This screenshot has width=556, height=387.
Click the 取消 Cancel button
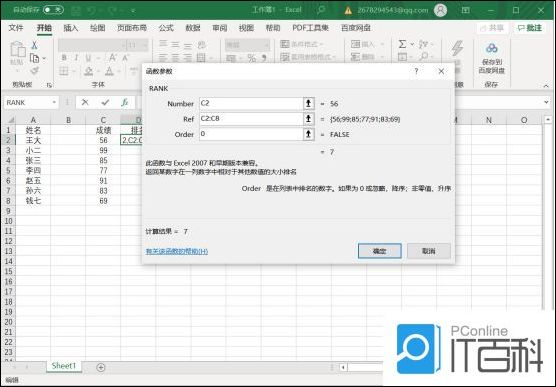tap(429, 251)
